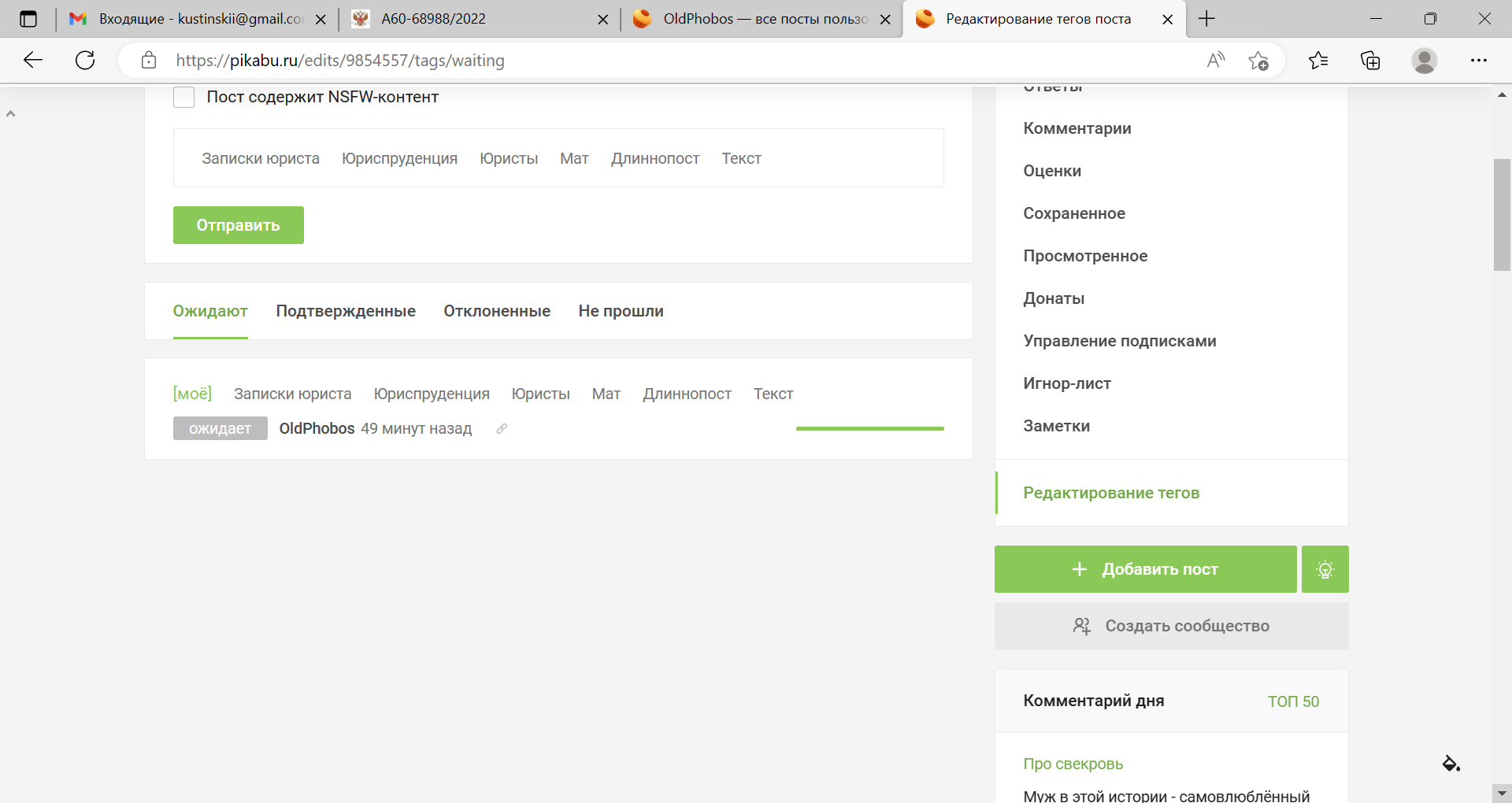The height and width of the screenshot is (803, 1512).
Task: Select the Не прошли tab
Action: 621,311
